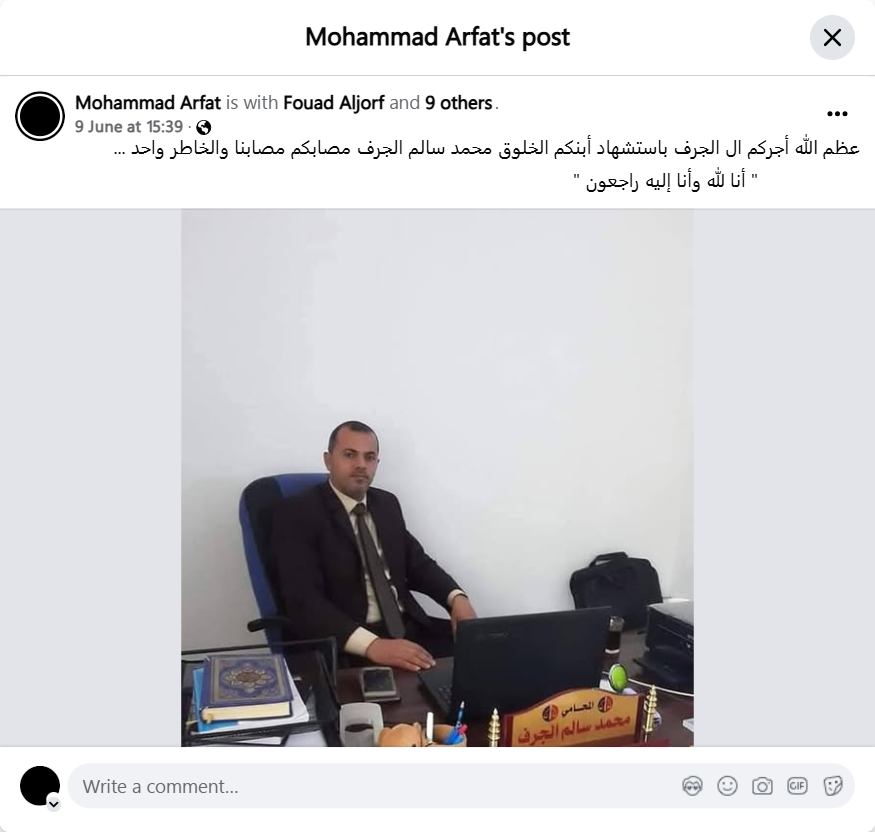Open the GIF picker

click(x=797, y=786)
